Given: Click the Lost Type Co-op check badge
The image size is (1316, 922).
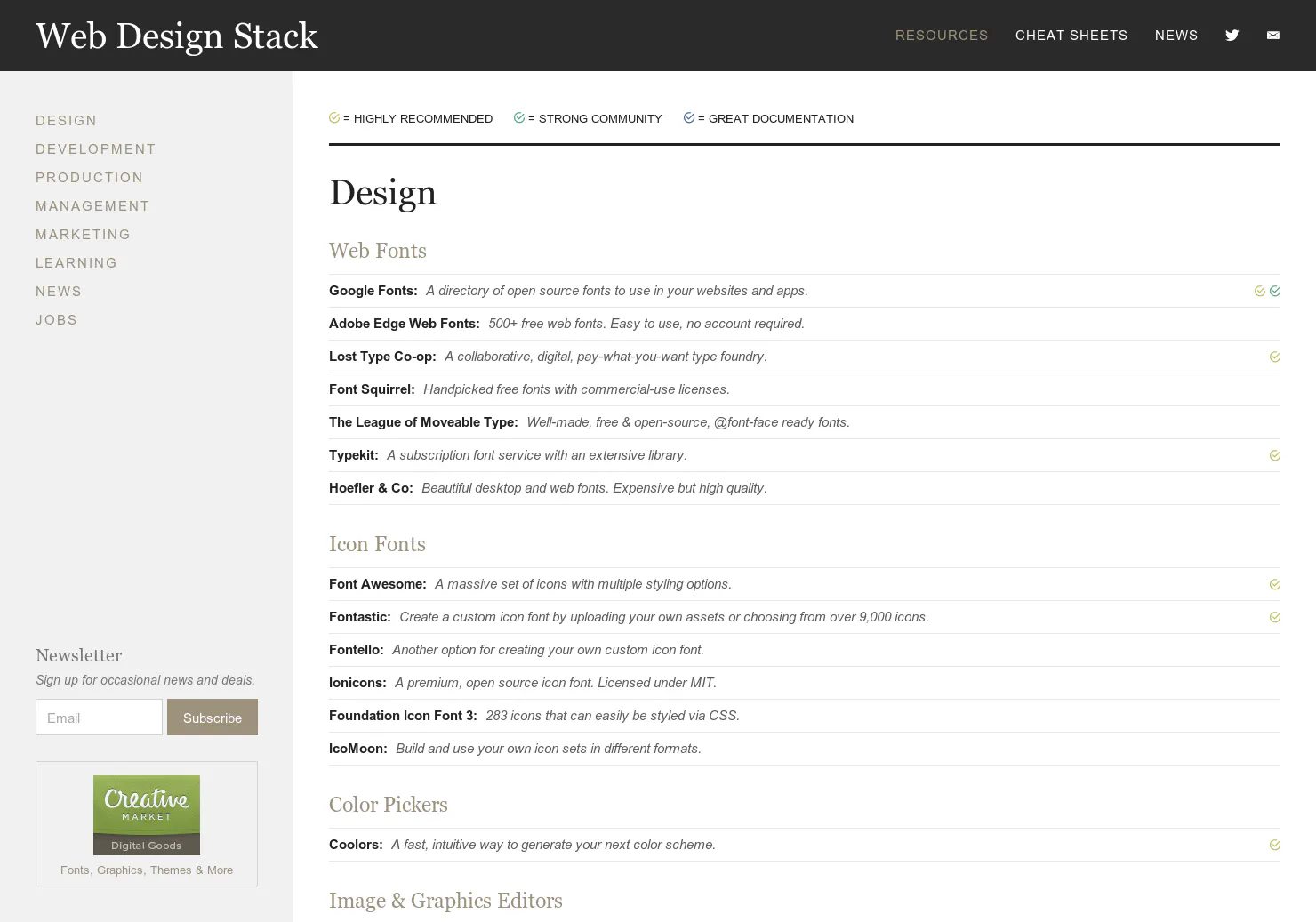Looking at the screenshot, I should [x=1275, y=357].
